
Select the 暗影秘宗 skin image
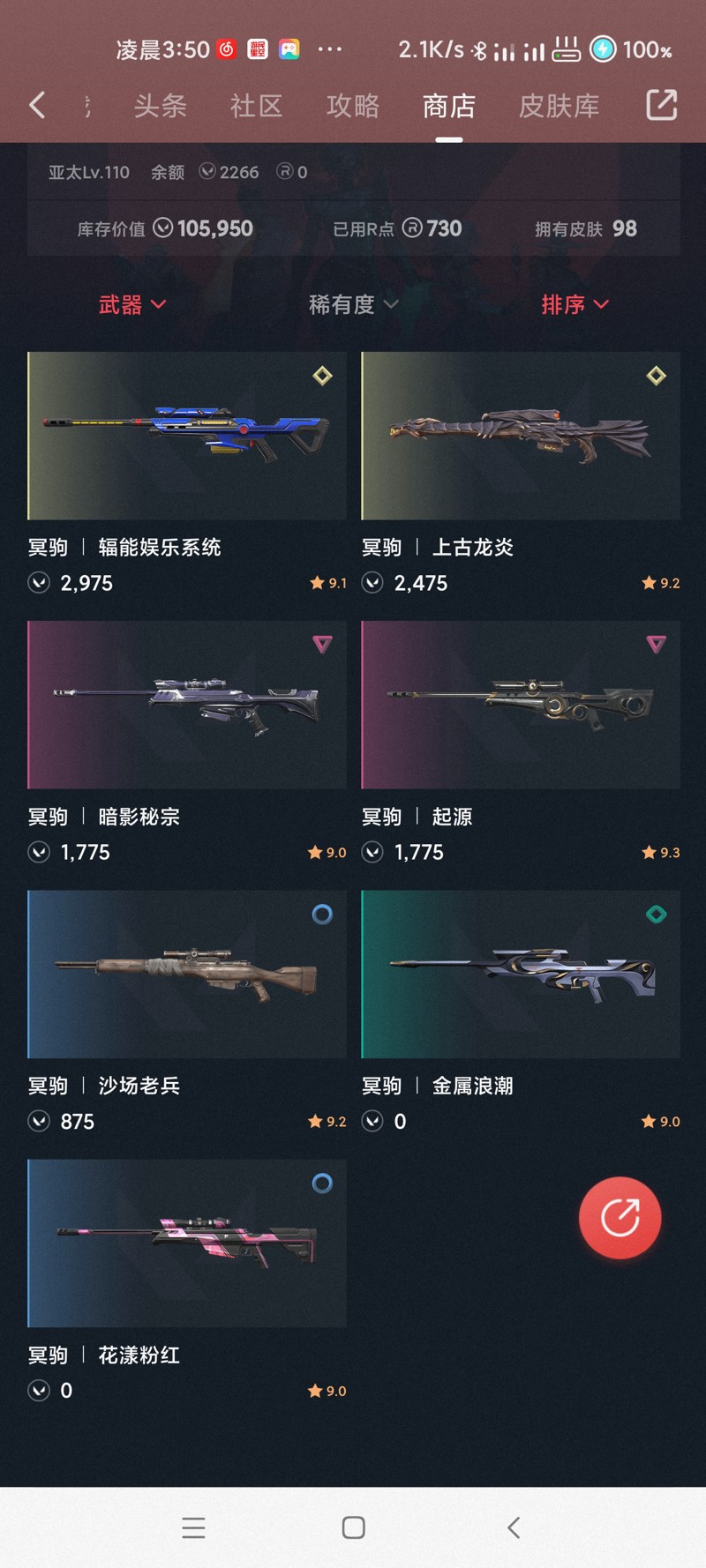(x=187, y=705)
